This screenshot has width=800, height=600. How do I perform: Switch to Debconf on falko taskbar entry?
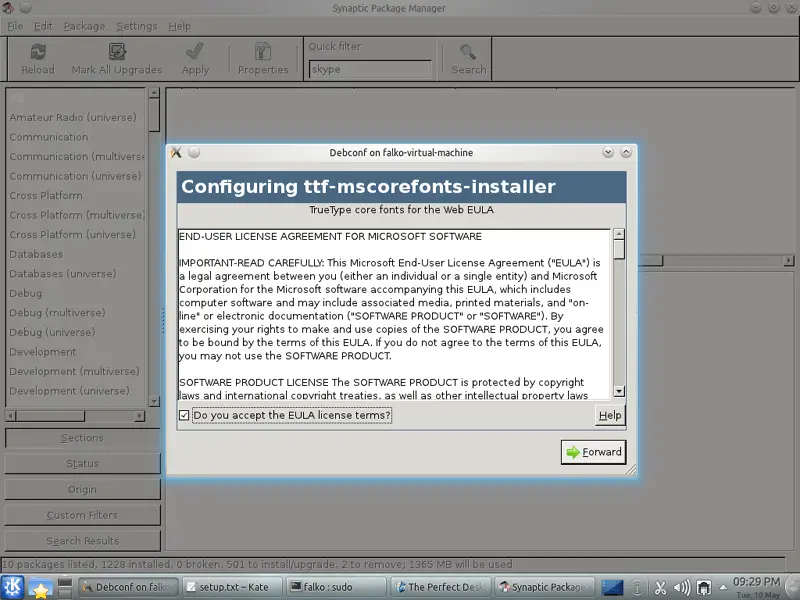(x=128, y=587)
